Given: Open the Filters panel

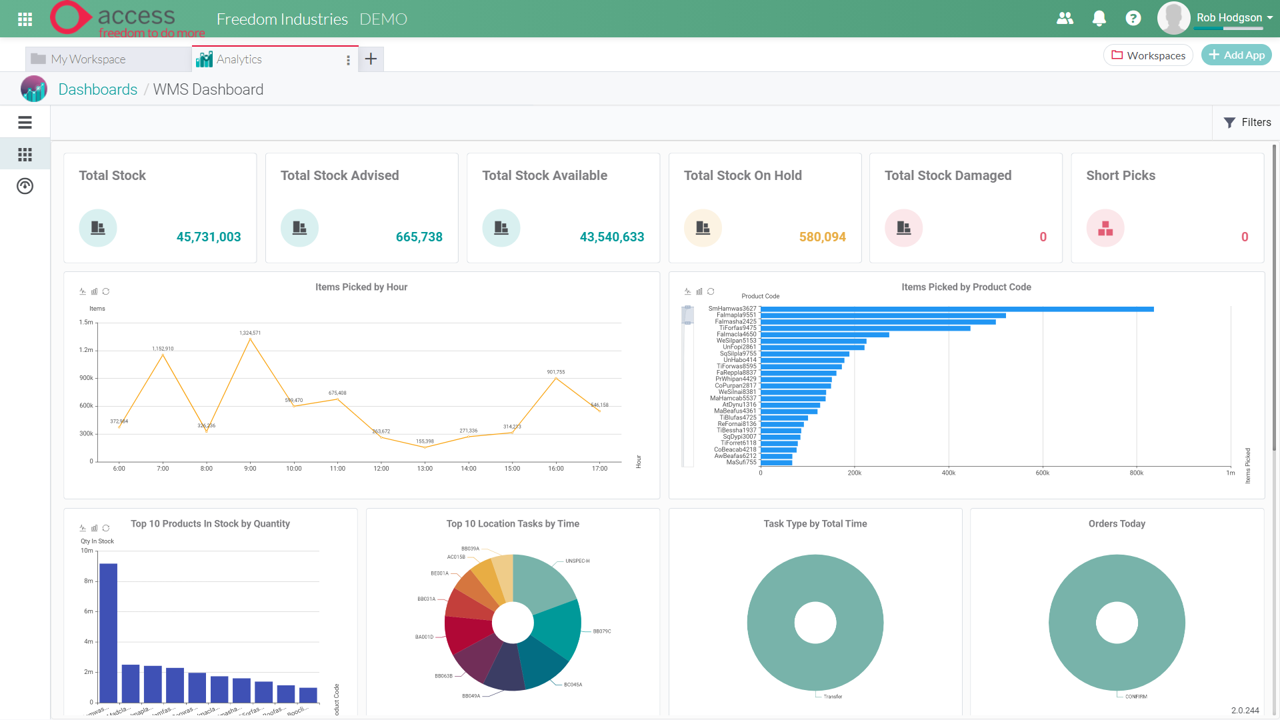Looking at the screenshot, I should [x=1247, y=122].
